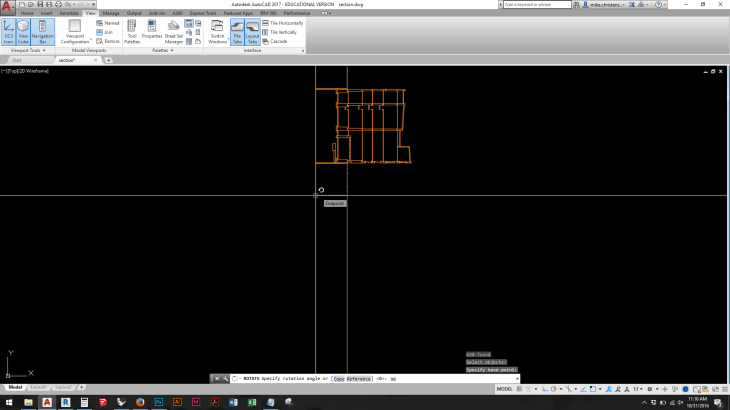Viewport: 730px width, 410px height.
Task: Open Excel from the Windows taskbar
Action: [x=253, y=402]
